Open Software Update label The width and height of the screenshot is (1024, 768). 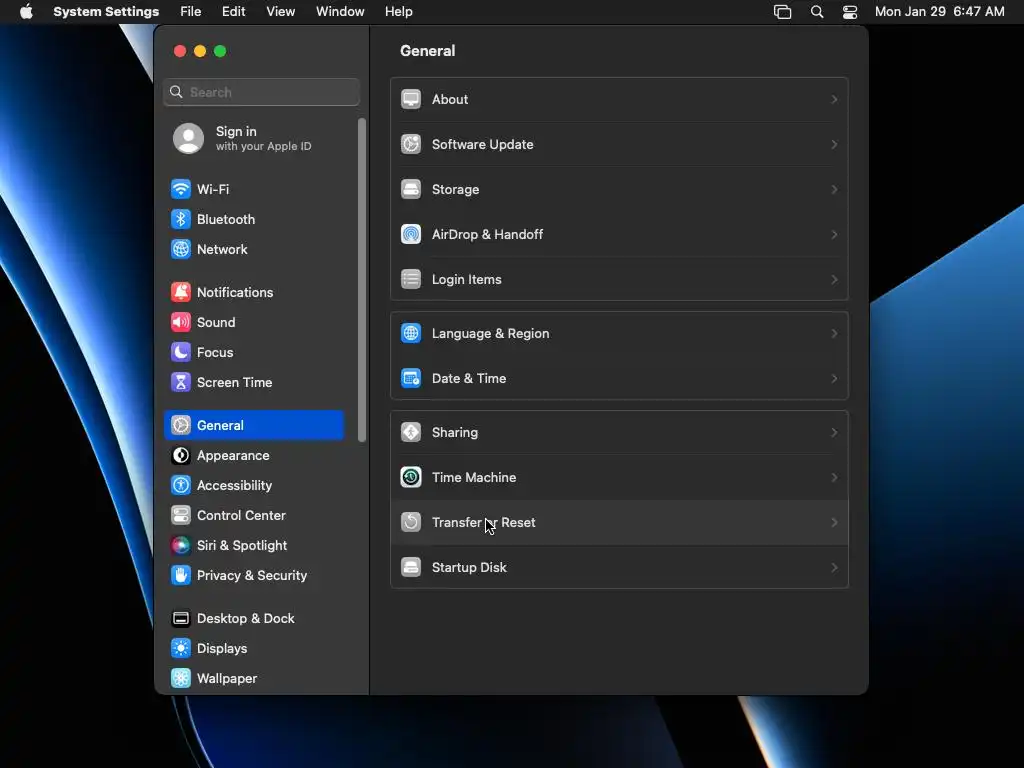[x=483, y=145]
